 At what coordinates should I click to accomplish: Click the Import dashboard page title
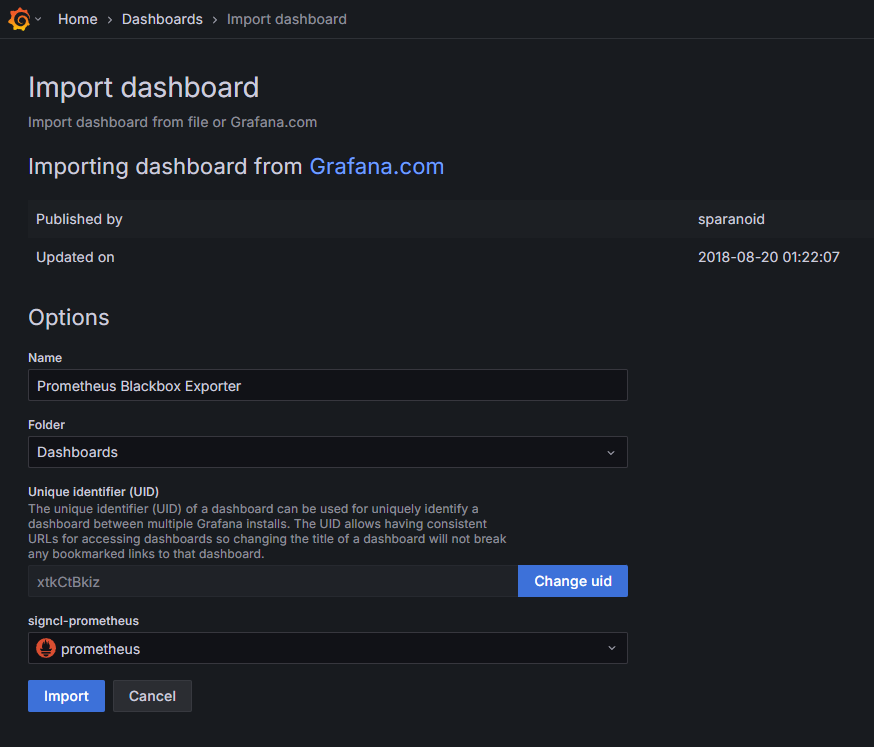pyautogui.click(x=144, y=88)
